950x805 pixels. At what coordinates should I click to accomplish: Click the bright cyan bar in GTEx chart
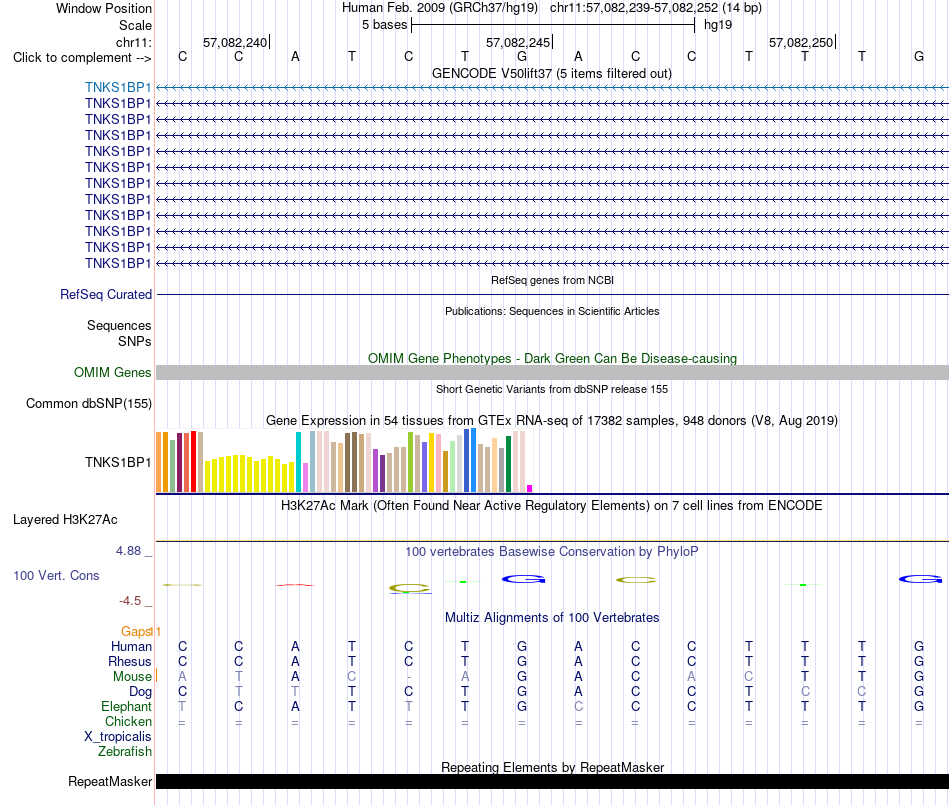[x=298, y=462]
